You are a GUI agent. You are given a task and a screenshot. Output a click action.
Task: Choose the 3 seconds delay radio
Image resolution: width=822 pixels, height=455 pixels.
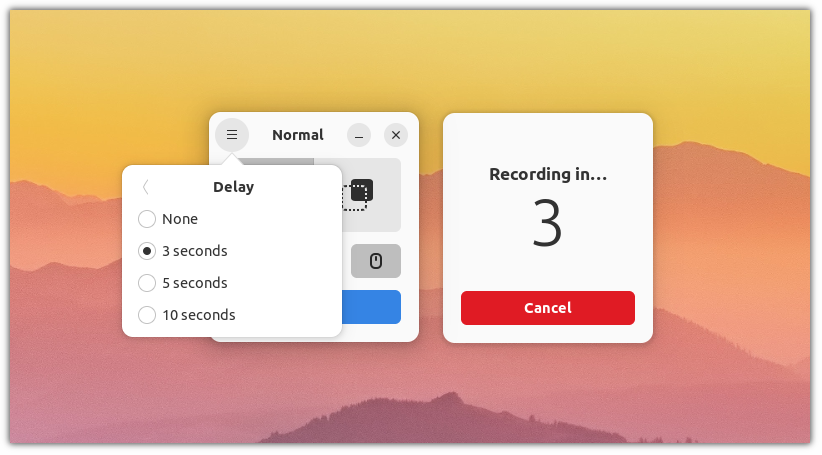pos(182,251)
